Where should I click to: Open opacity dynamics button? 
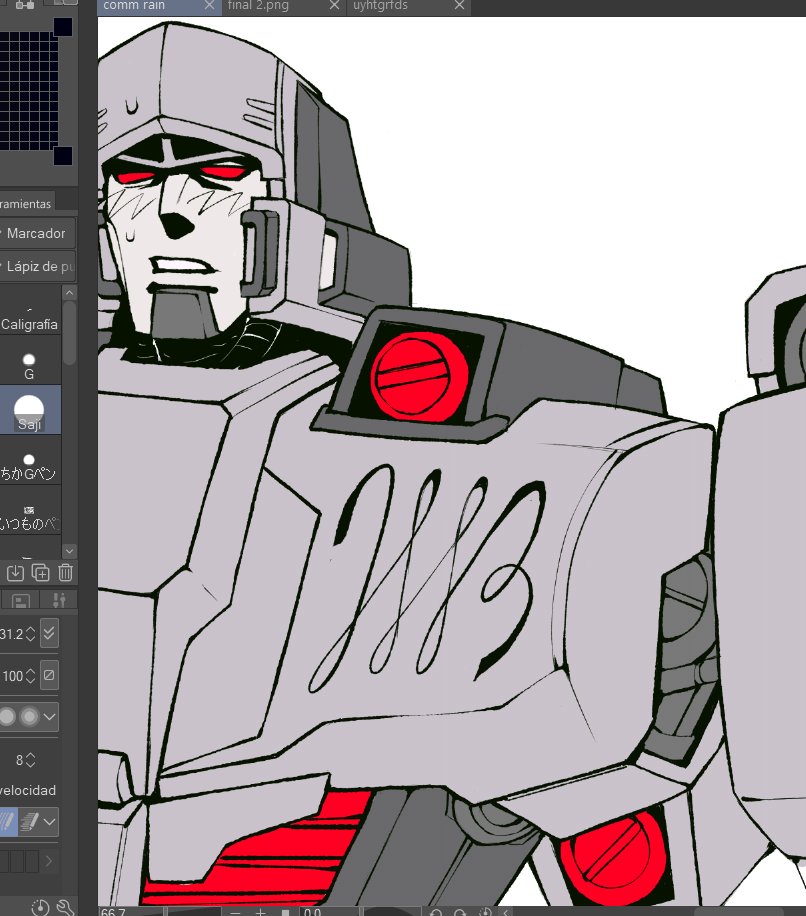click(x=49, y=675)
